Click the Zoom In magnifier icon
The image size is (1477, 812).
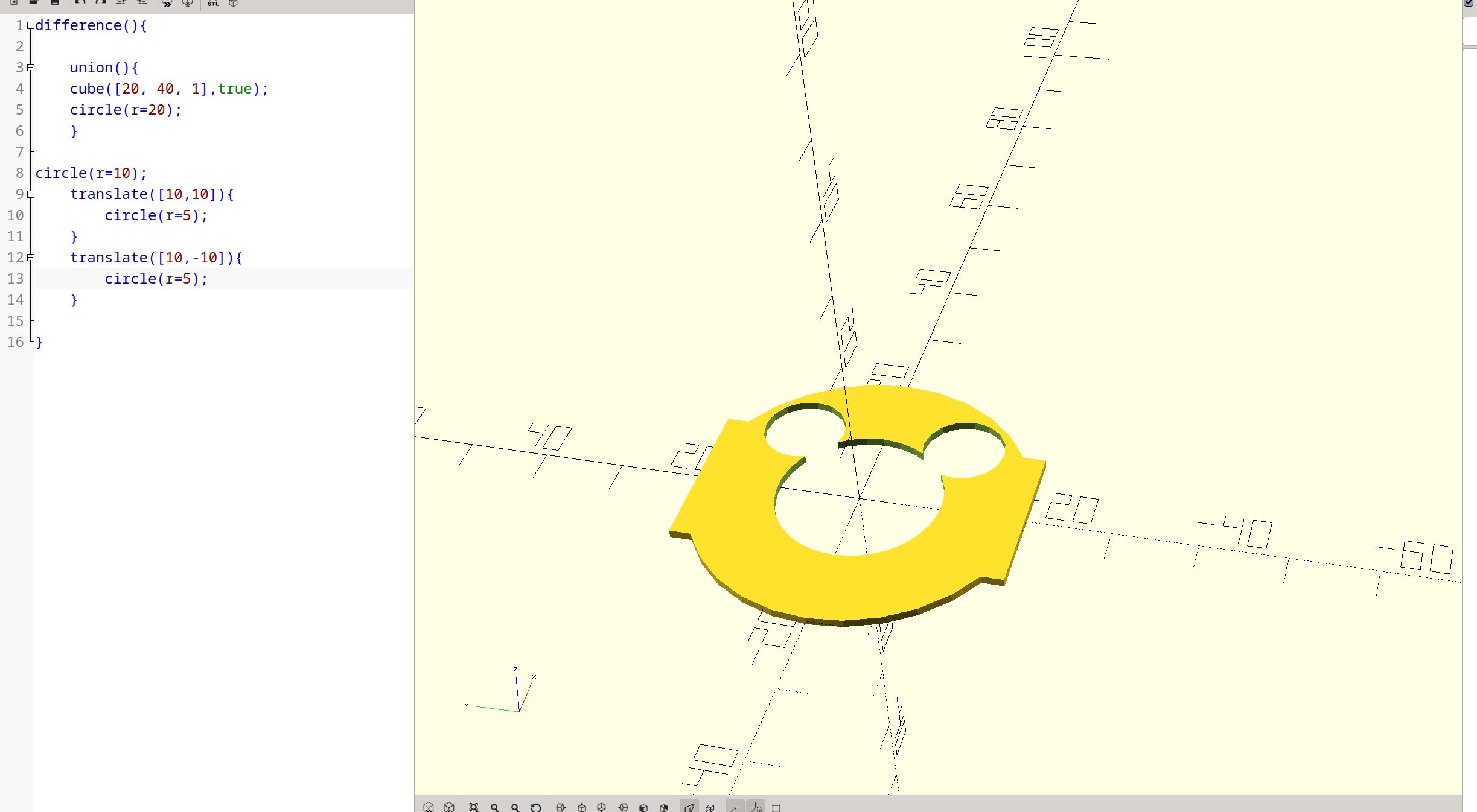pyautogui.click(x=495, y=807)
